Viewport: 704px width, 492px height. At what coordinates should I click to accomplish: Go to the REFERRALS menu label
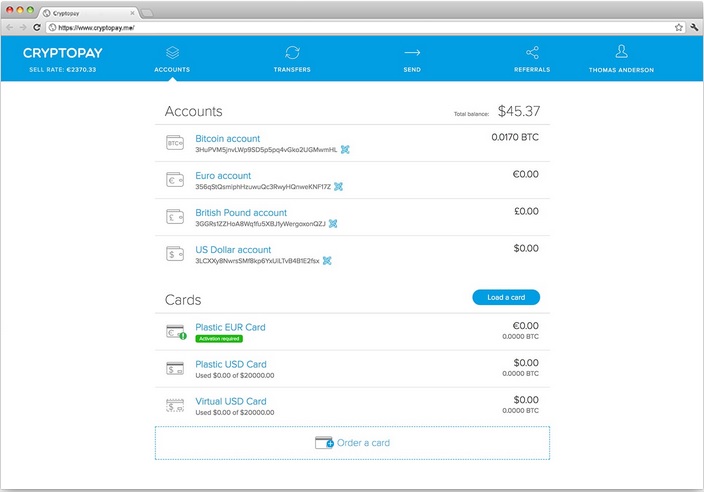532,70
